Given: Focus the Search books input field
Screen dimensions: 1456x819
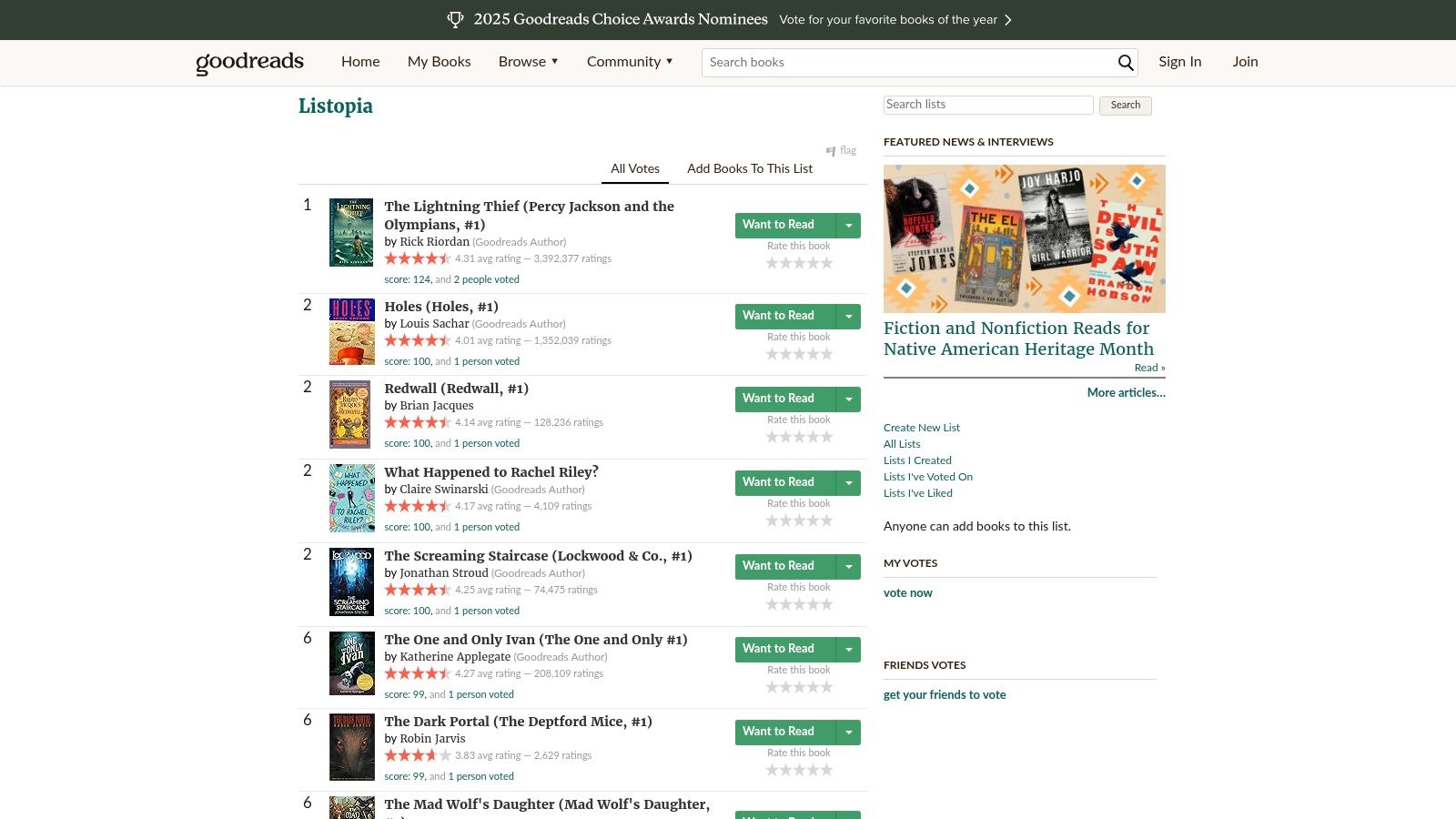Looking at the screenshot, I should tap(909, 63).
